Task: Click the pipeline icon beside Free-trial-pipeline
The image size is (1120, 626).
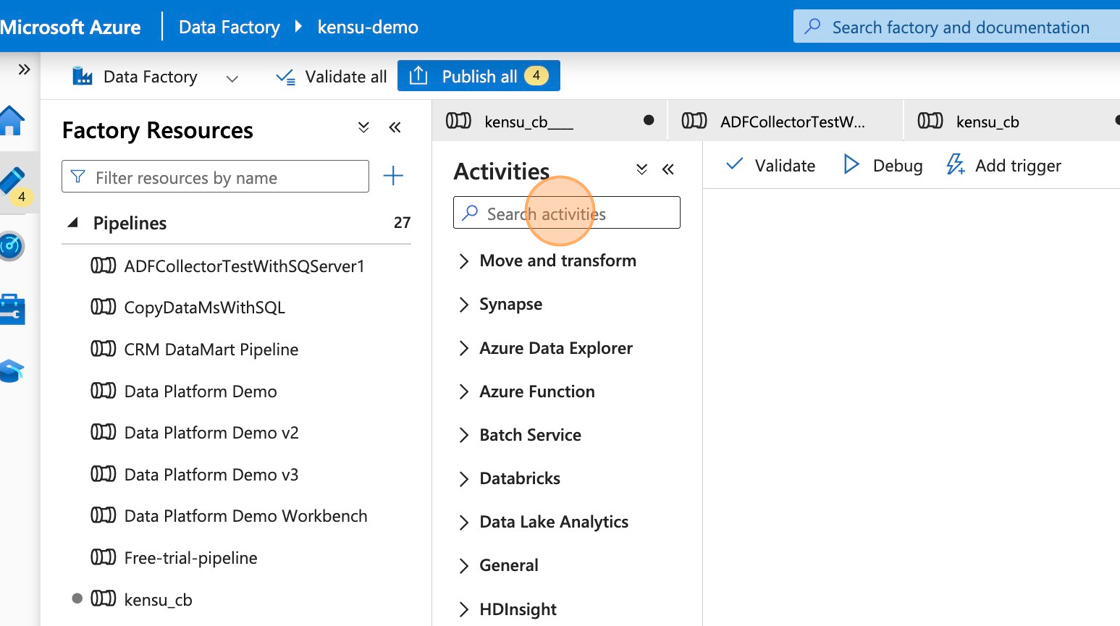Action: (x=103, y=557)
